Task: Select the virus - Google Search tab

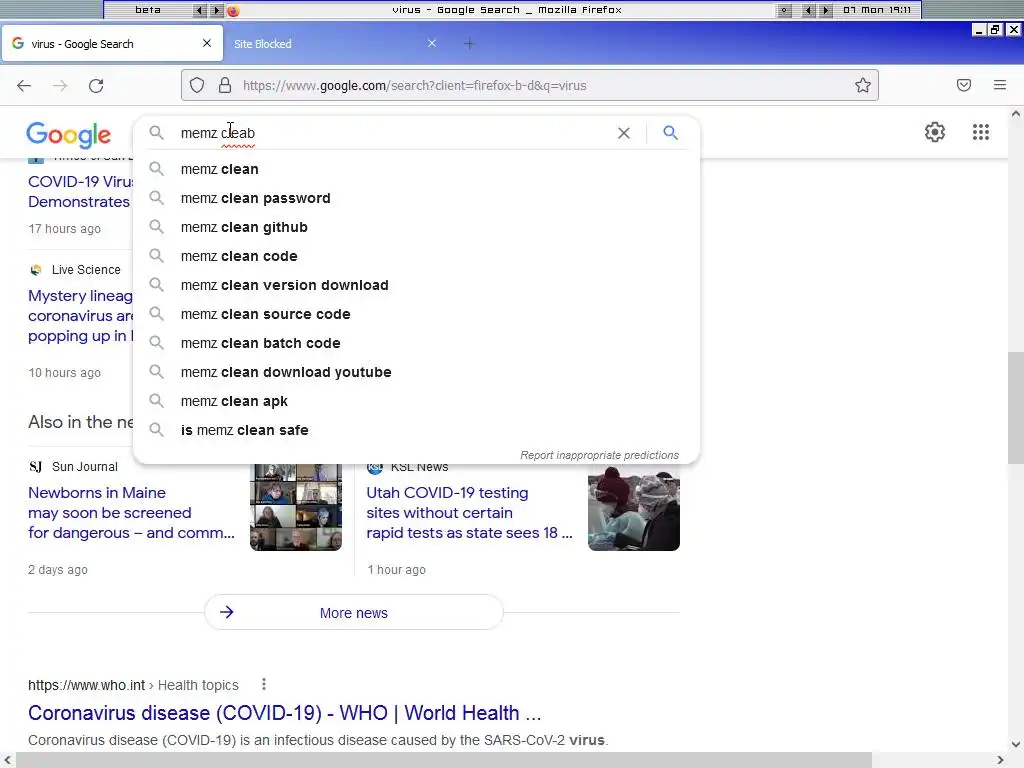Action: (112, 44)
